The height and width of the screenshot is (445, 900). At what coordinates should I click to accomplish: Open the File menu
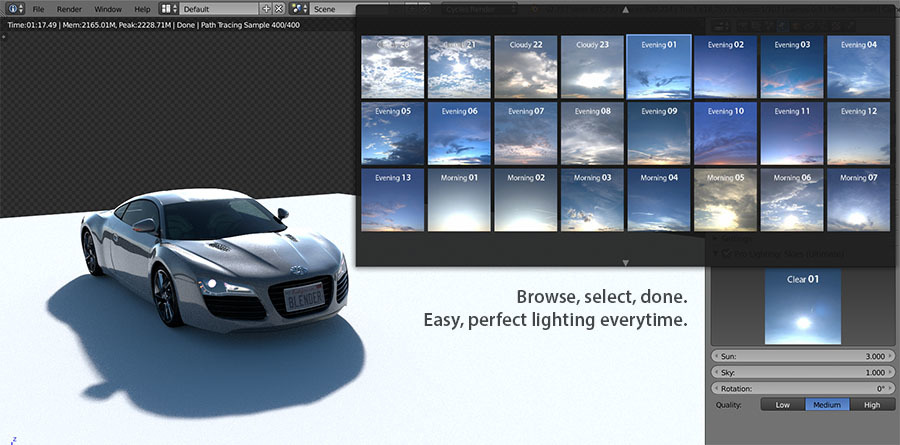click(39, 8)
